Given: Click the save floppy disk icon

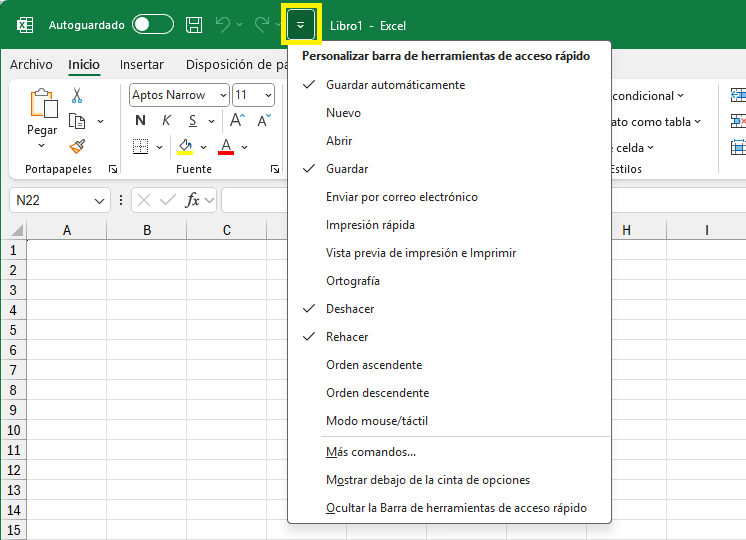Looking at the screenshot, I should (x=194, y=25).
